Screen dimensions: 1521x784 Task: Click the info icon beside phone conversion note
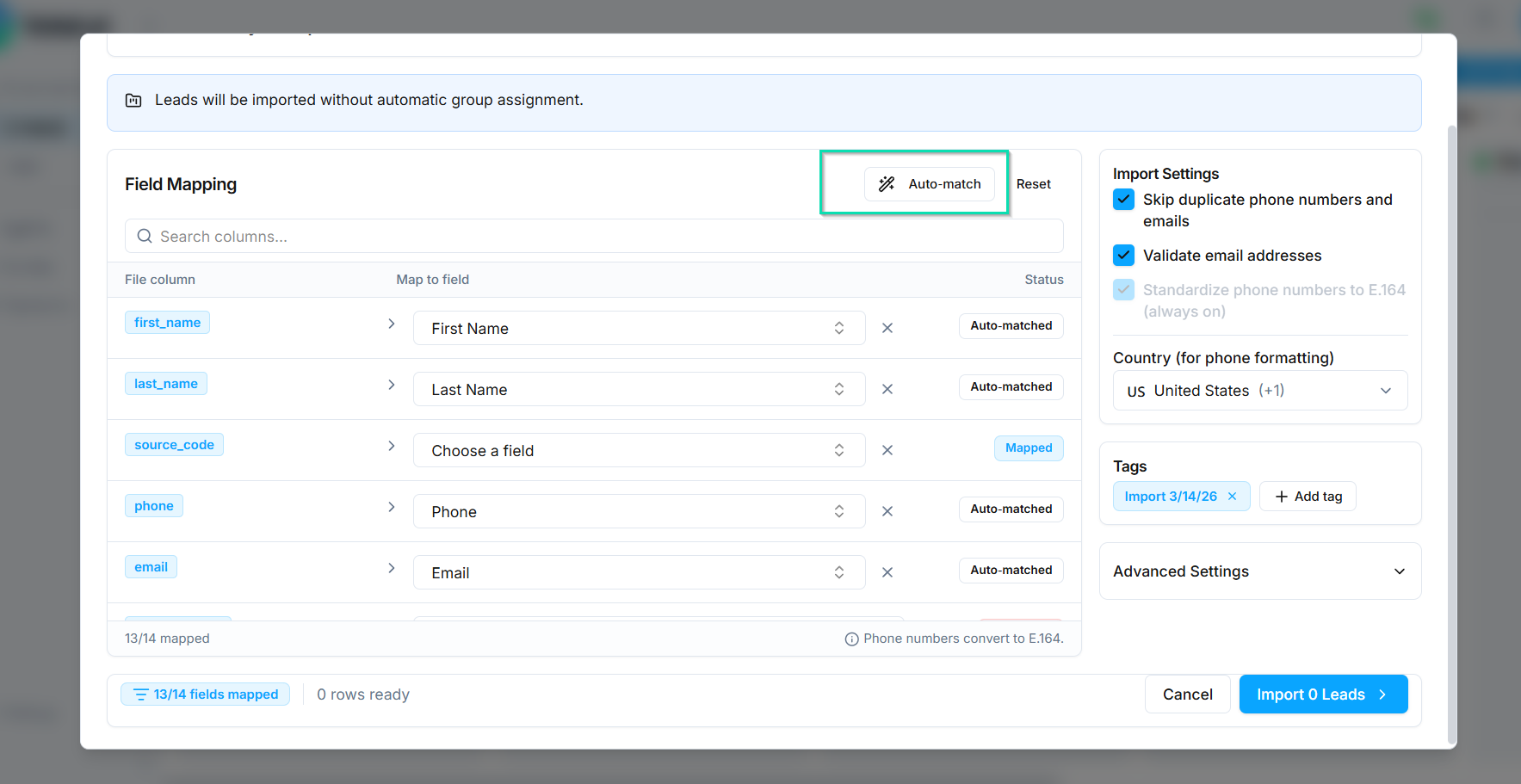(x=851, y=639)
